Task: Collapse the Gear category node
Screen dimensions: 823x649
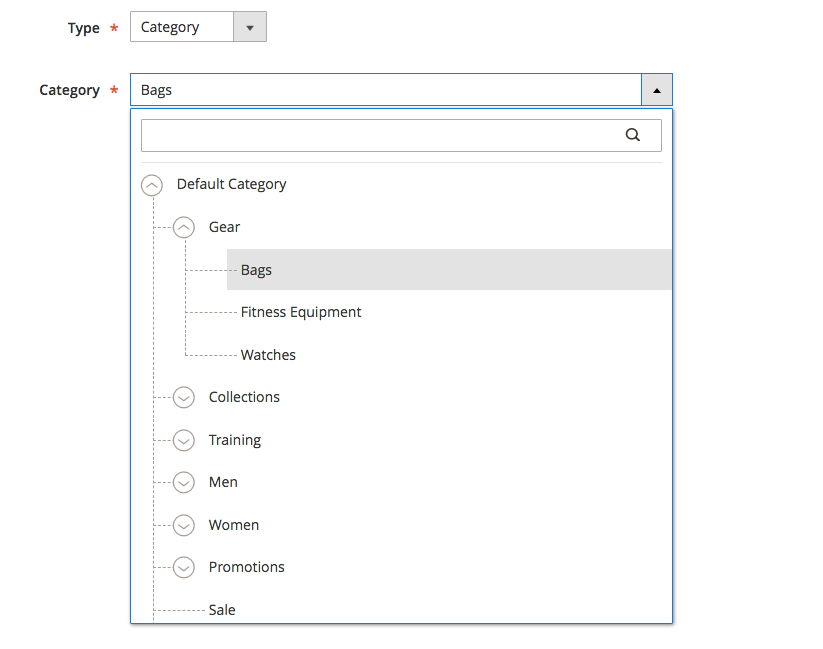Action: tap(184, 227)
